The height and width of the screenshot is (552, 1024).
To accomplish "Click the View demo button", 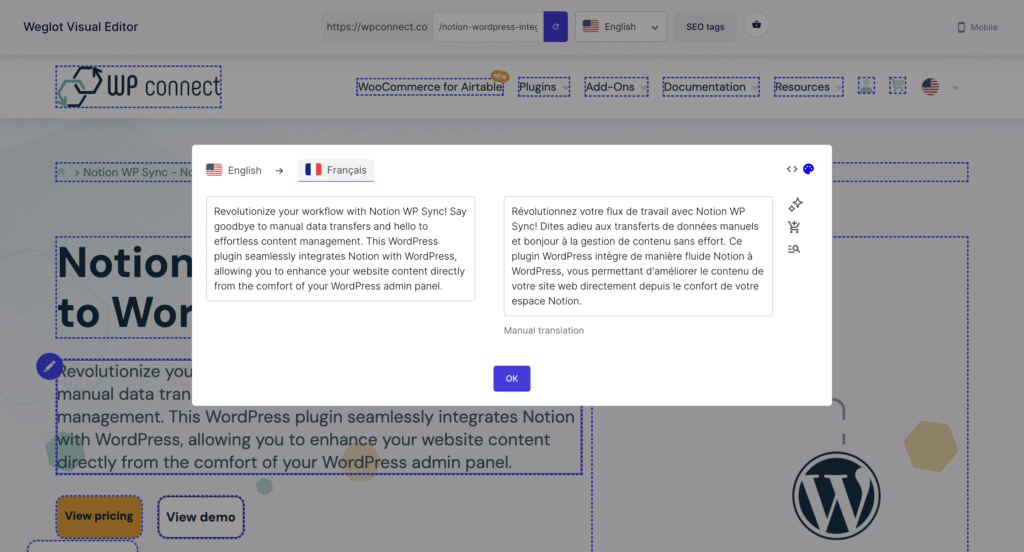I will coord(200,517).
